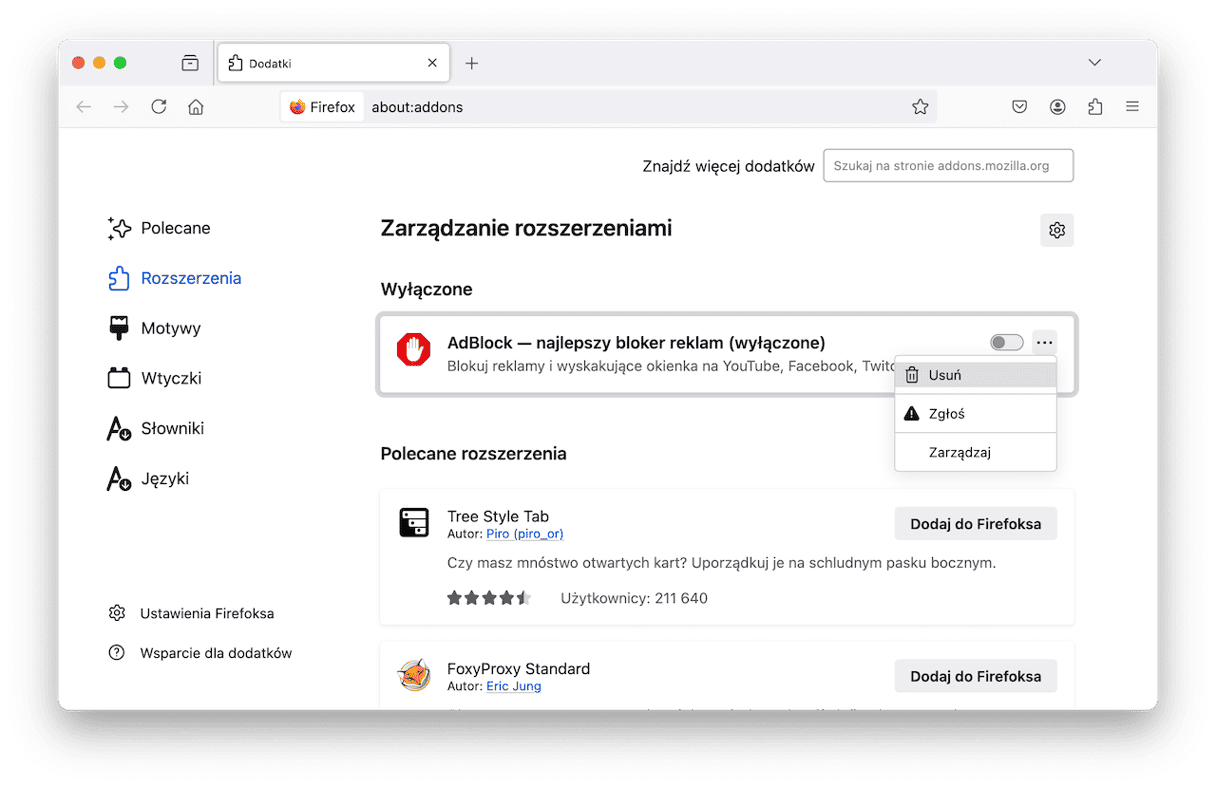Open the Firefox hamburger application menu

1132,107
